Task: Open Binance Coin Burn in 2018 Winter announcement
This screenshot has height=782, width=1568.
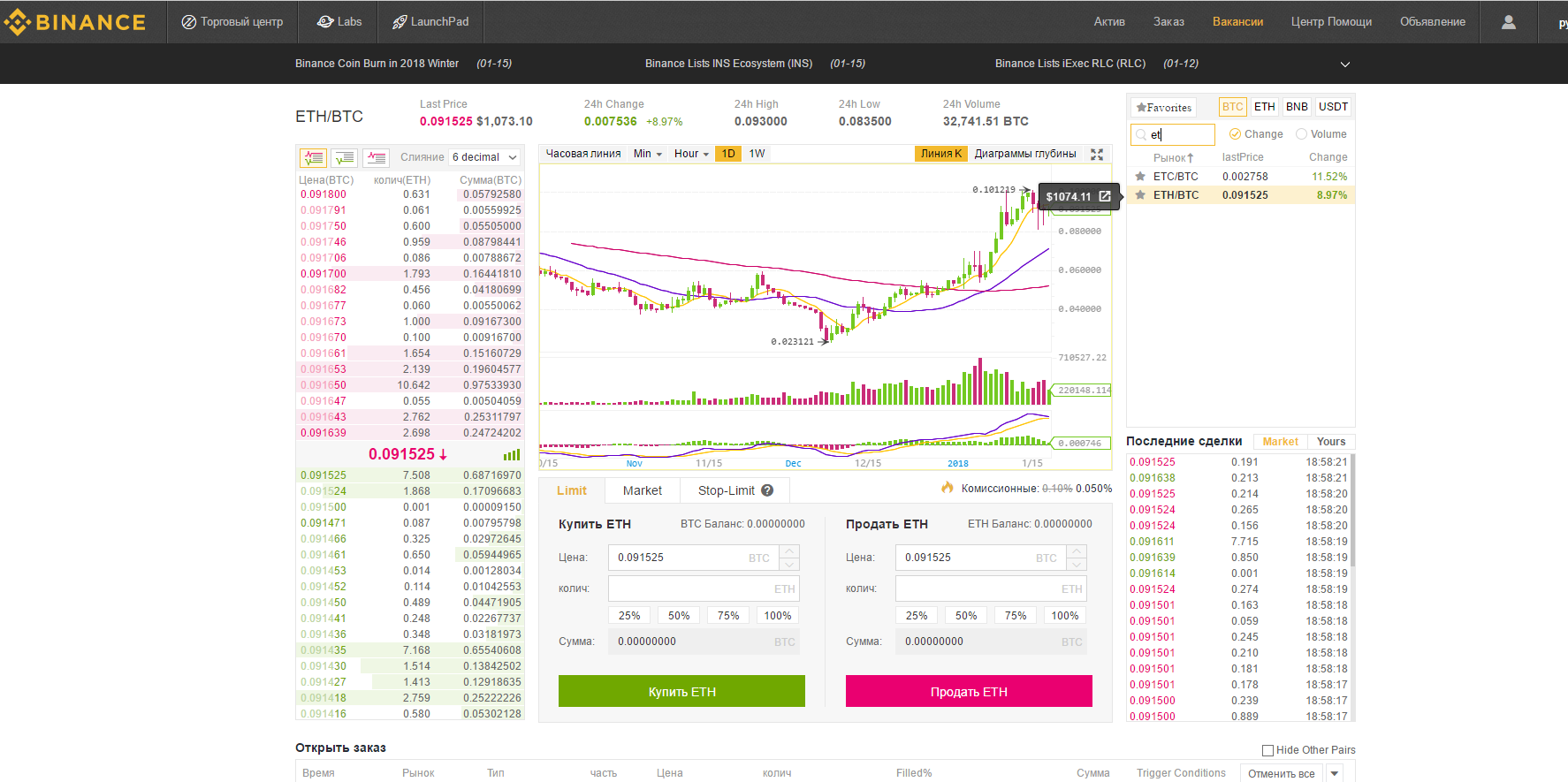Action: pyautogui.click(x=377, y=64)
